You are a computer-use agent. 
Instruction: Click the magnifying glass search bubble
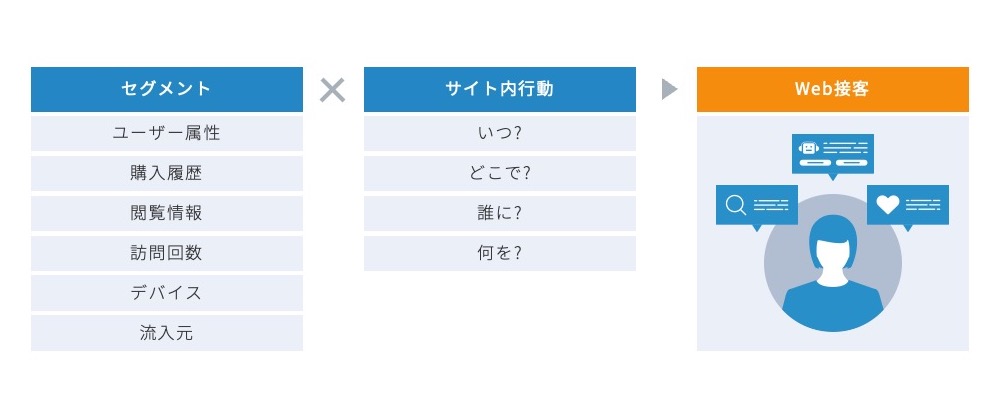click(x=756, y=207)
